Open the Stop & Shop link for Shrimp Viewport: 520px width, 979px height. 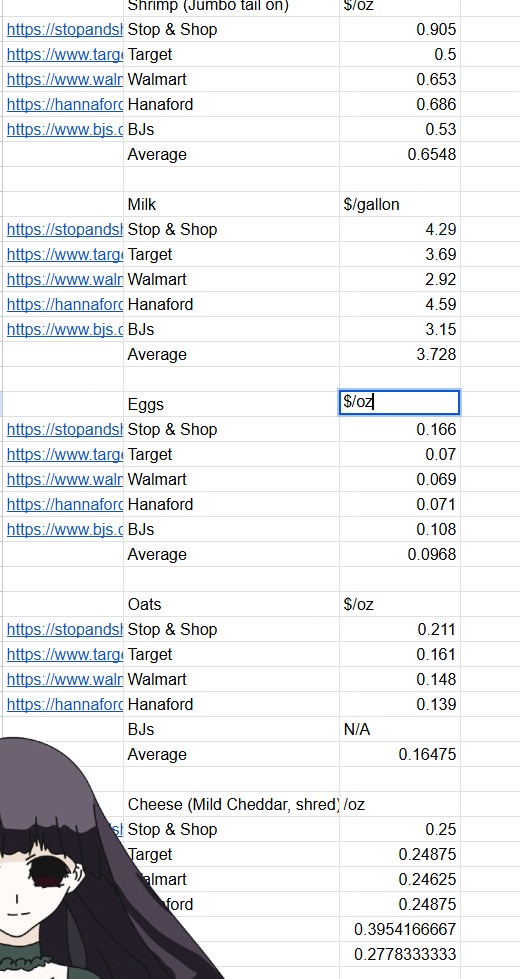click(65, 29)
